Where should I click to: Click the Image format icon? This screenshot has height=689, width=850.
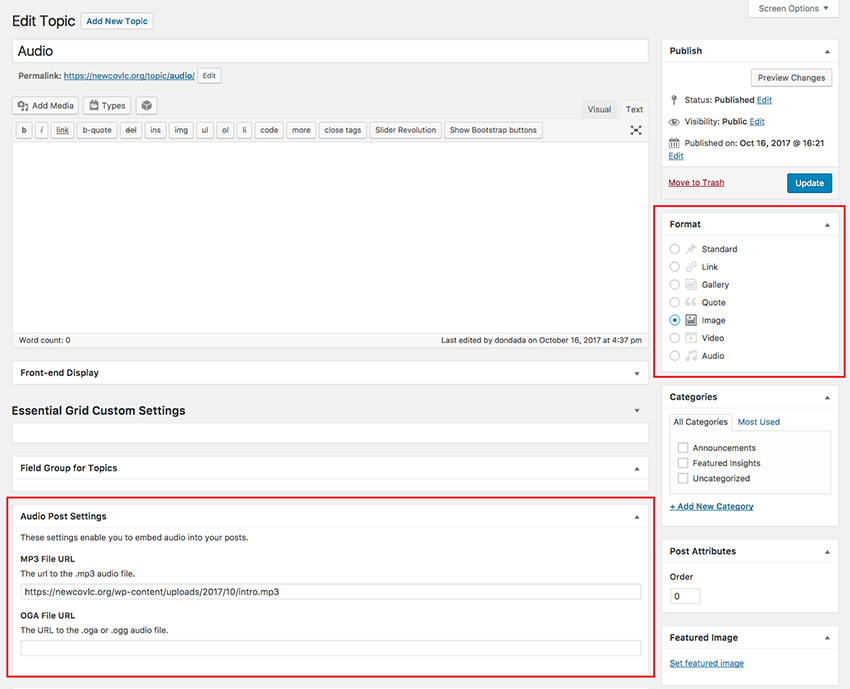click(x=691, y=320)
